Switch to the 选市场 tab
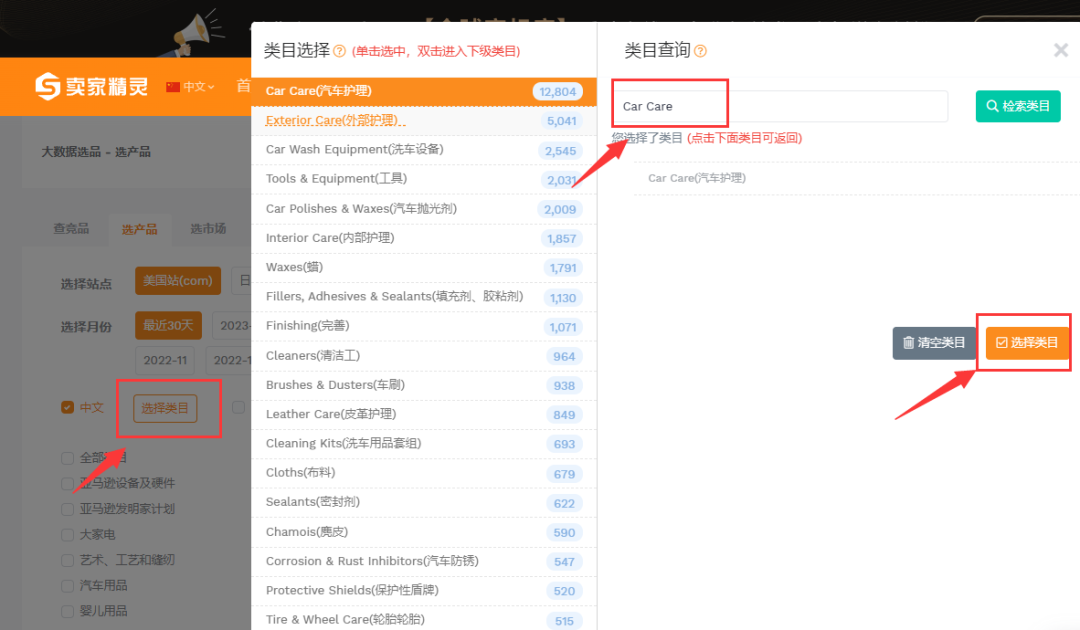1080x630 pixels. point(208,228)
